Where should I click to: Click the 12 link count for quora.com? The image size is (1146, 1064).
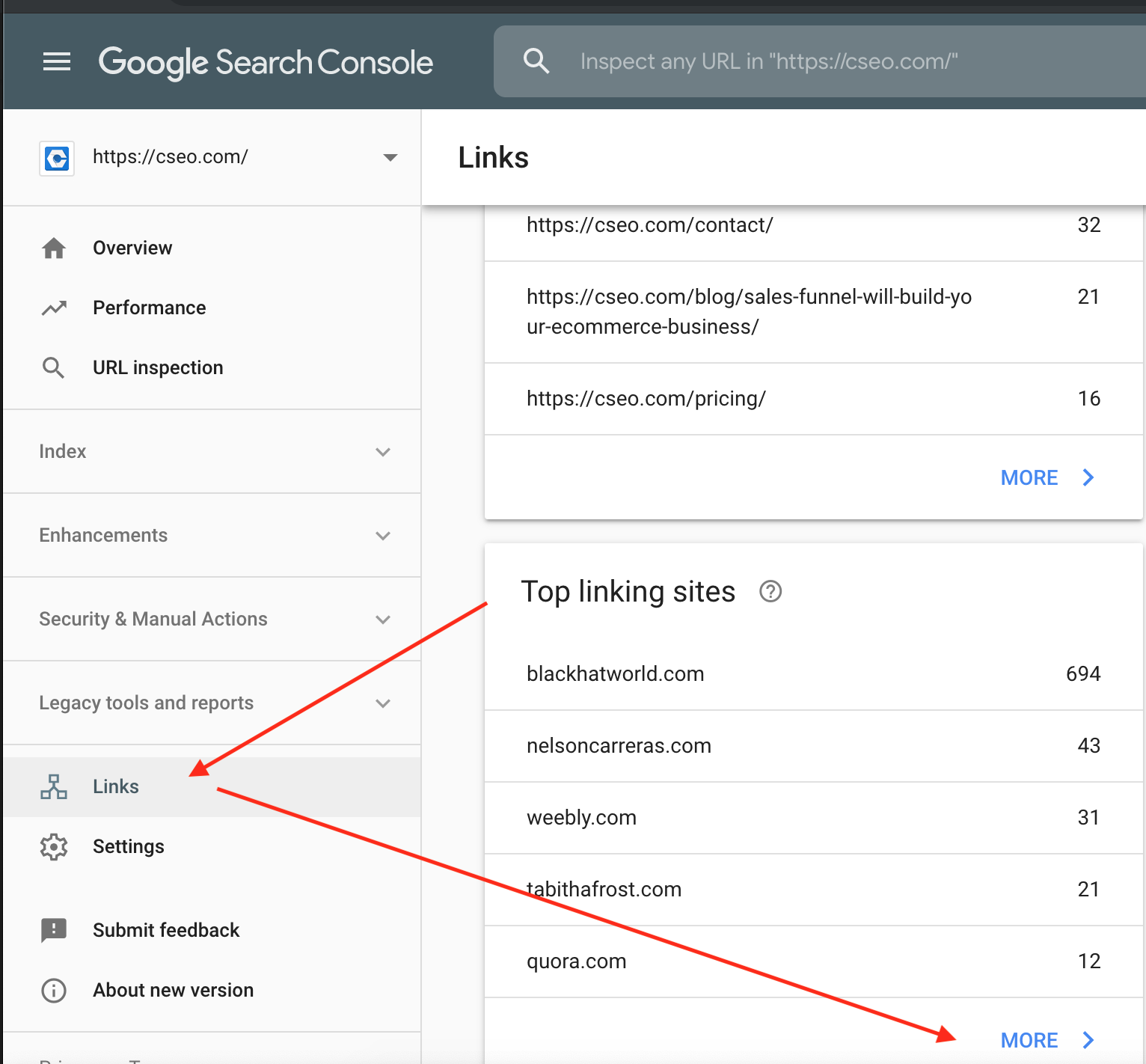(x=1089, y=961)
